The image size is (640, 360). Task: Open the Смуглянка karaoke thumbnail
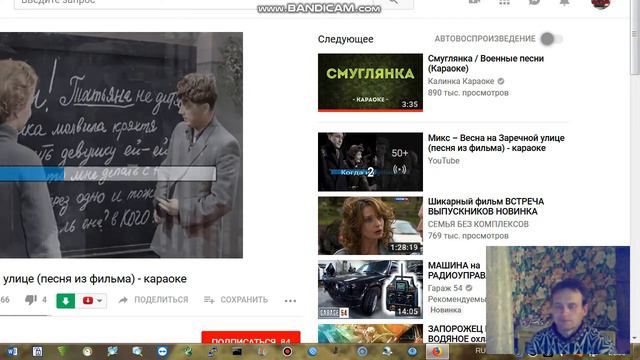(370, 82)
